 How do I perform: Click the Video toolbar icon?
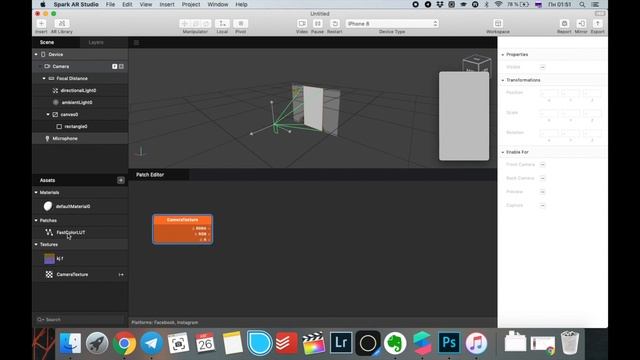[x=302, y=23]
